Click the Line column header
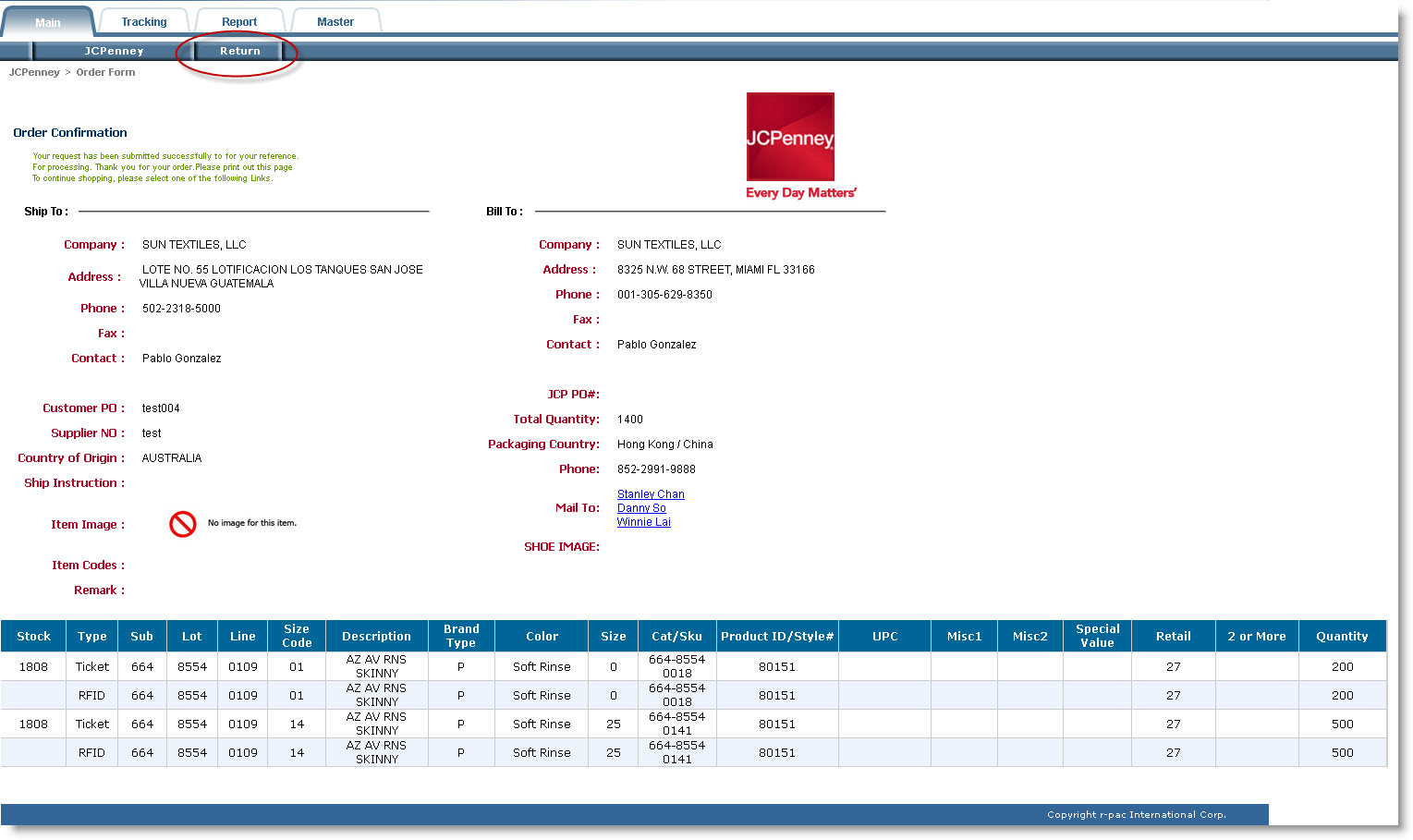Screen dimensions: 1413x840 point(243,636)
